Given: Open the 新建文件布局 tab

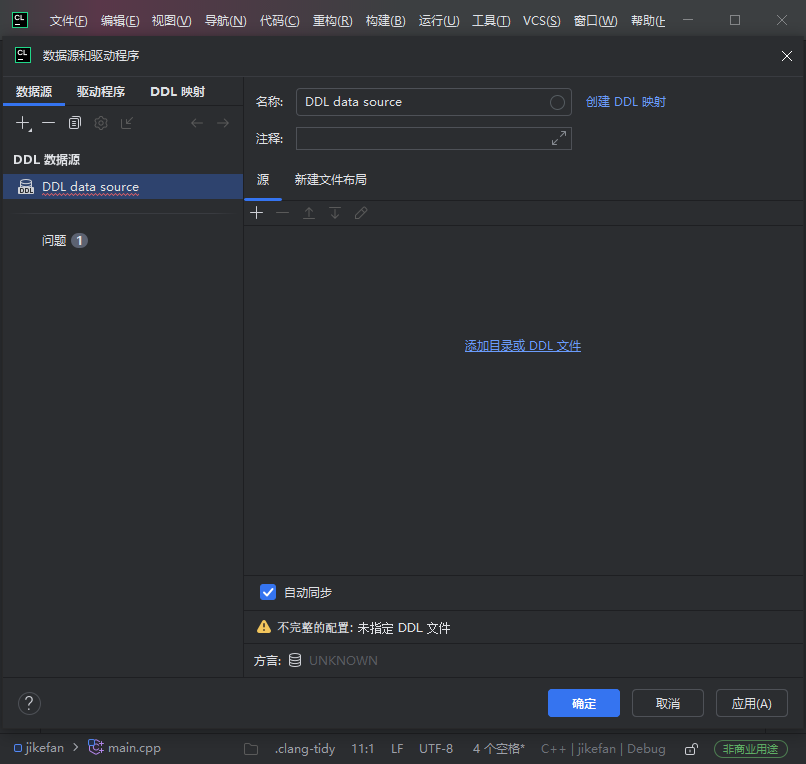Looking at the screenshot, I should click(331, 179).
